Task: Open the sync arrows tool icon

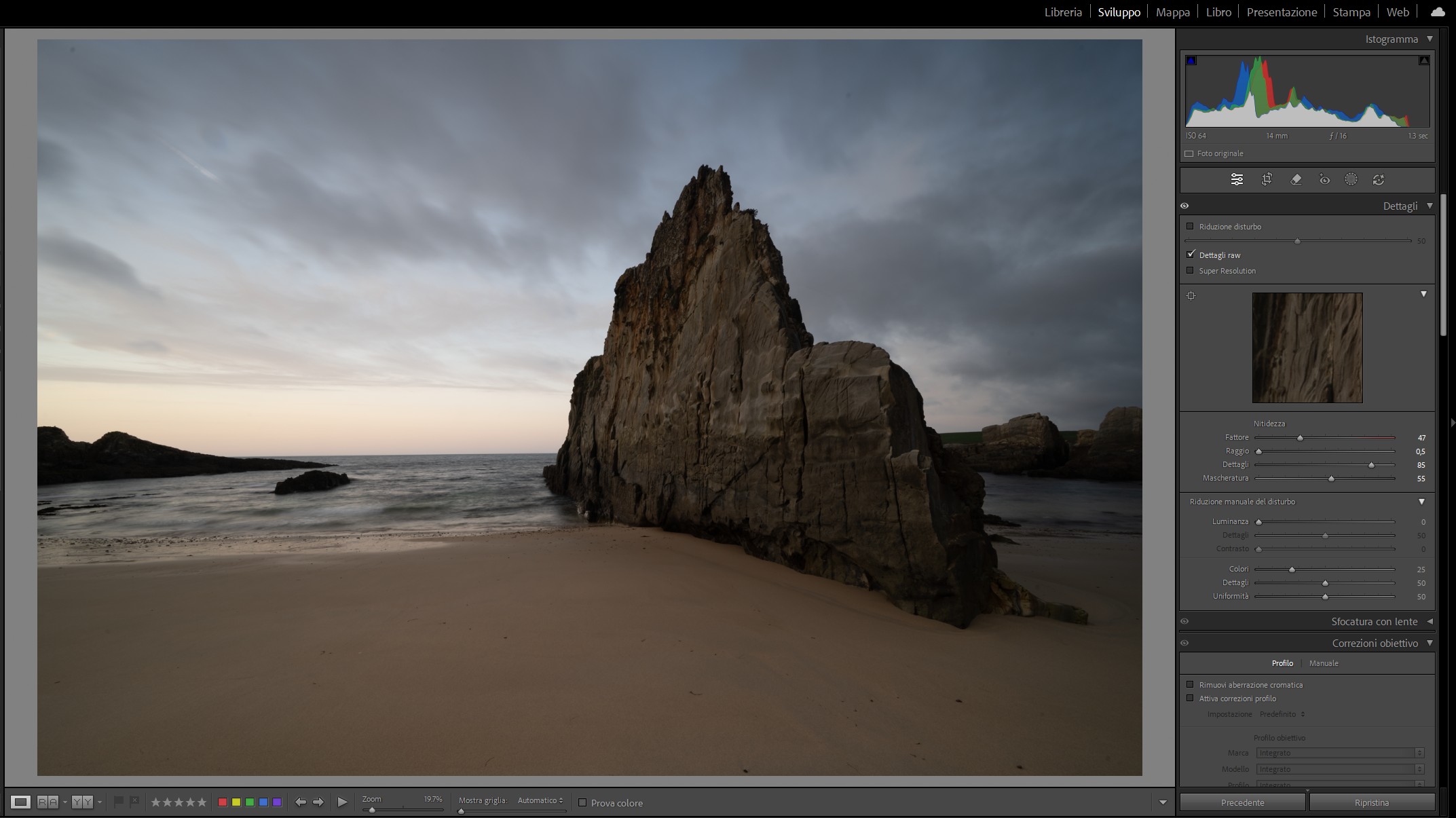Action: (1379, 180)
